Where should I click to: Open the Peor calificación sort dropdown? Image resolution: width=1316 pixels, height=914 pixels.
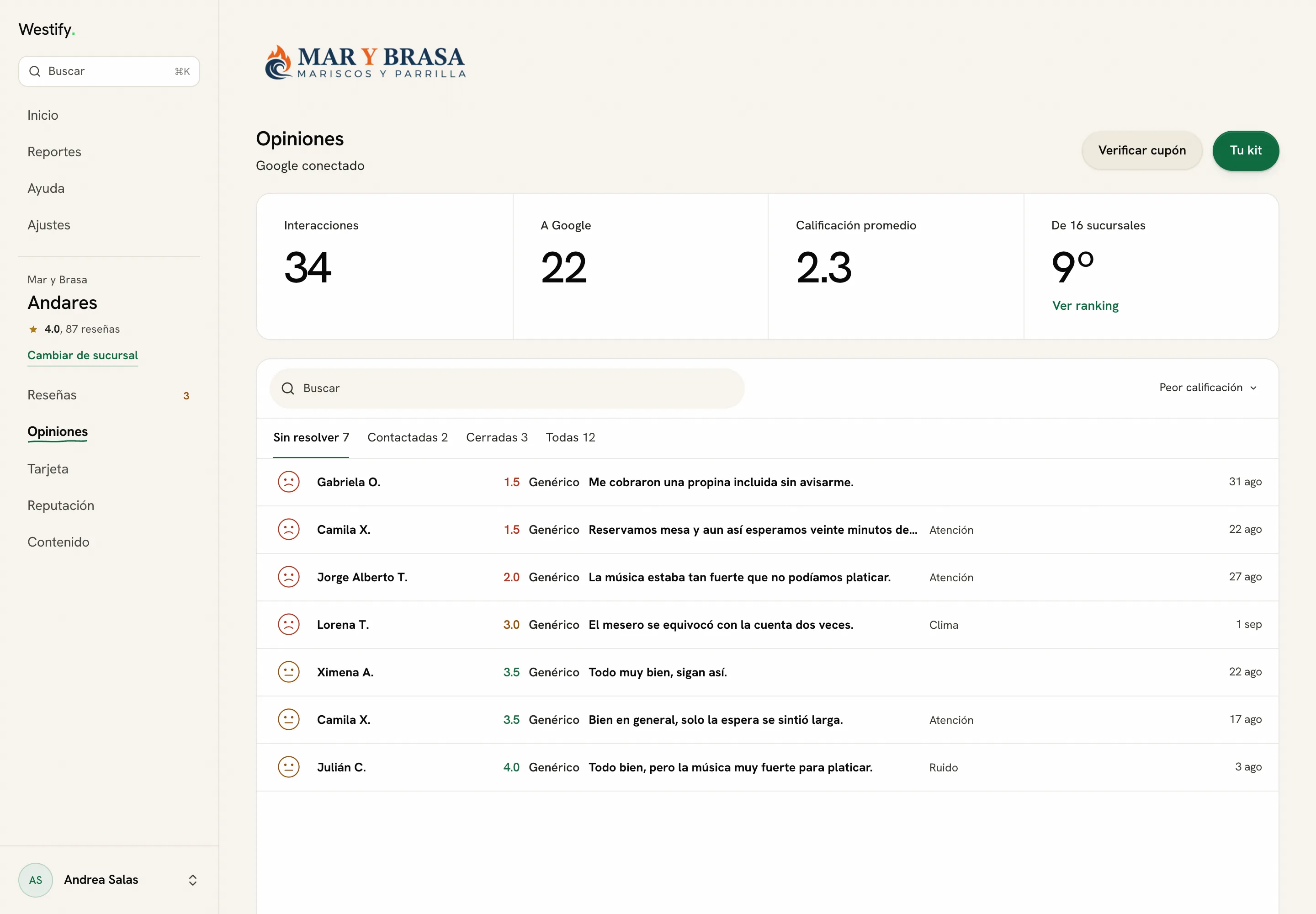1208,388
